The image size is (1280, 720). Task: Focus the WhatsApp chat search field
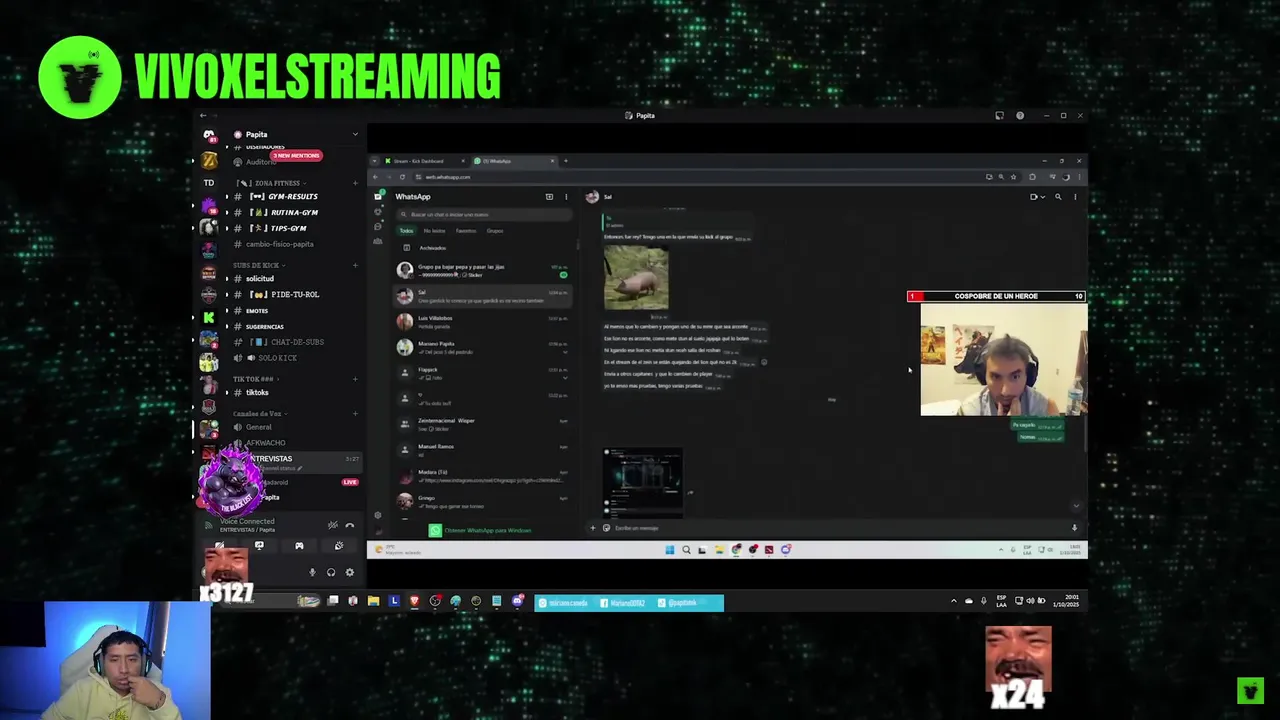[484, 214]
